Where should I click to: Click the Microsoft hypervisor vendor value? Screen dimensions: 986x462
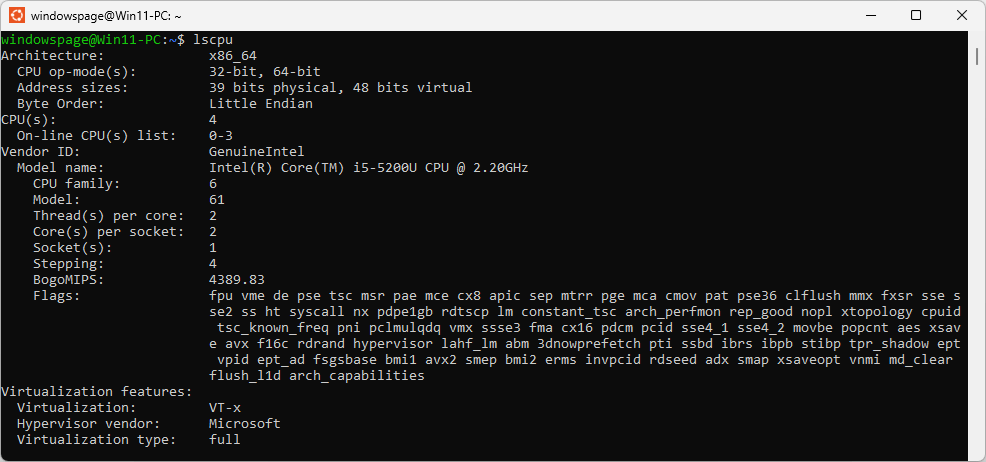coord(244,423)
